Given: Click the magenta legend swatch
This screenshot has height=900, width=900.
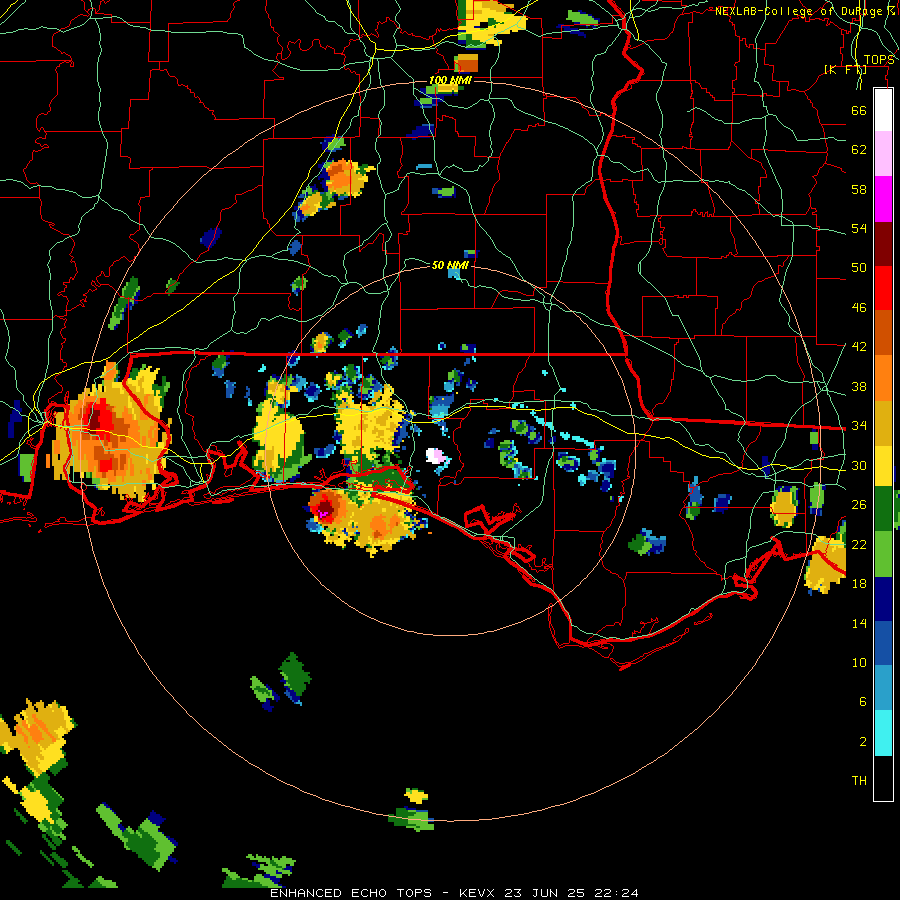Looking at the screenshot, I should click(x=883, y=199).
